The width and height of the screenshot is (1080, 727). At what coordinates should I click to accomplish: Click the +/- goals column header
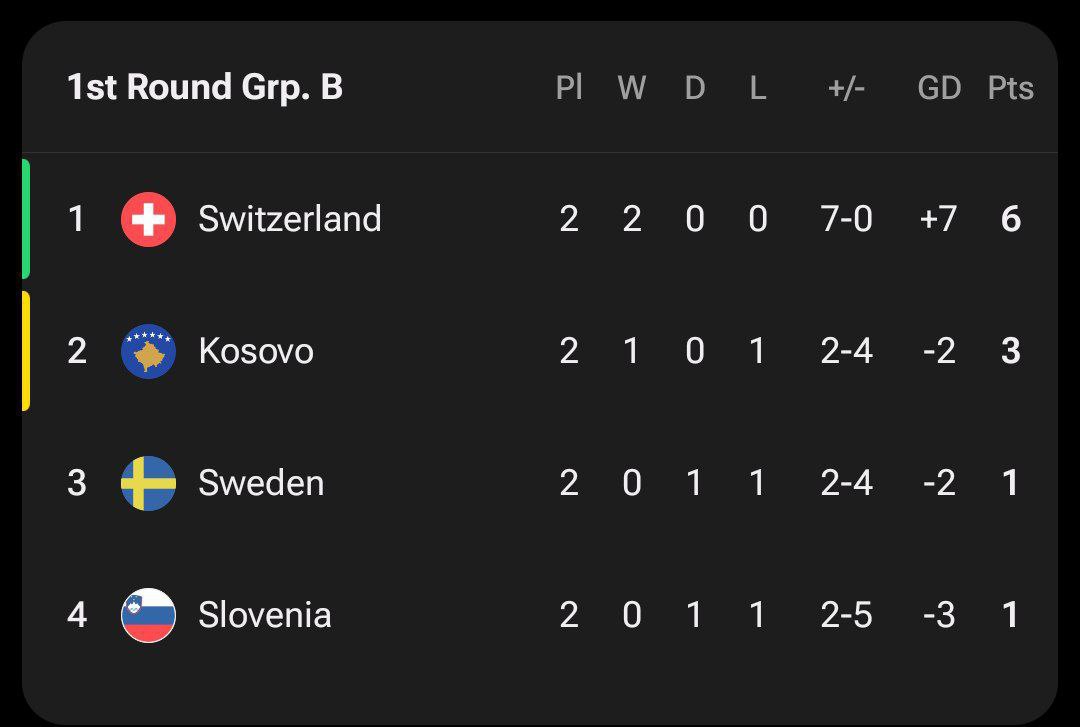click(x=846, y=88)
